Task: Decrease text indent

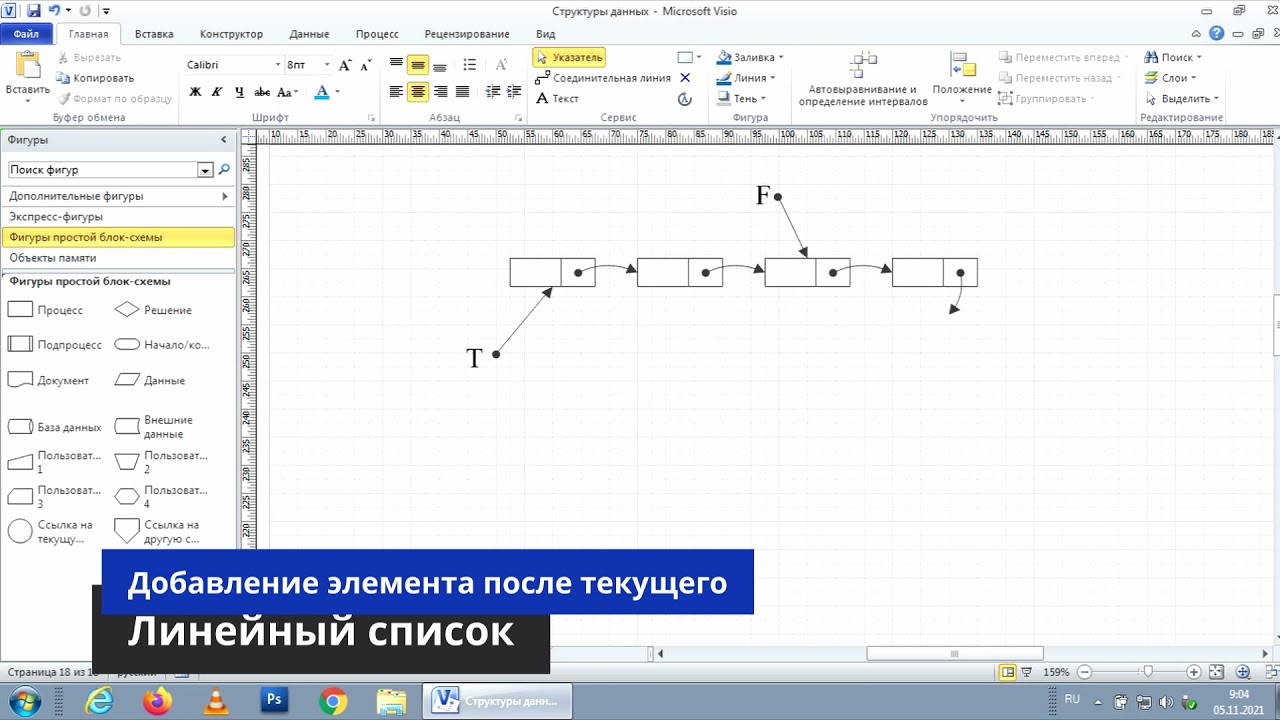Action: (493, 92)
